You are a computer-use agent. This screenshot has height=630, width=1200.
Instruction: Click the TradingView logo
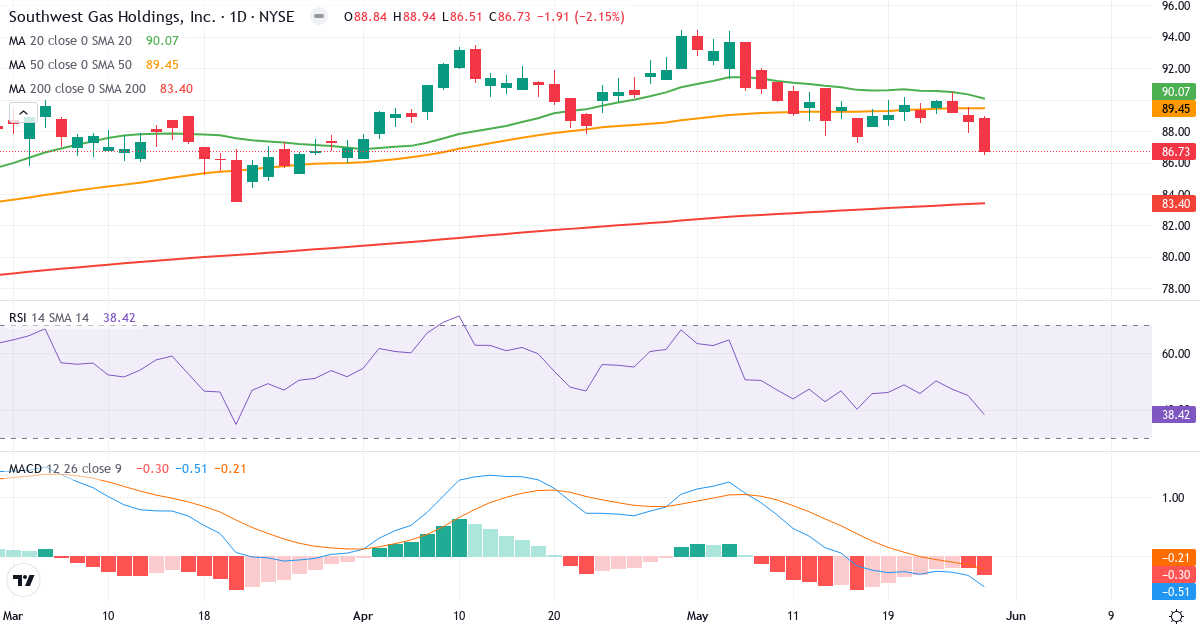24,580
